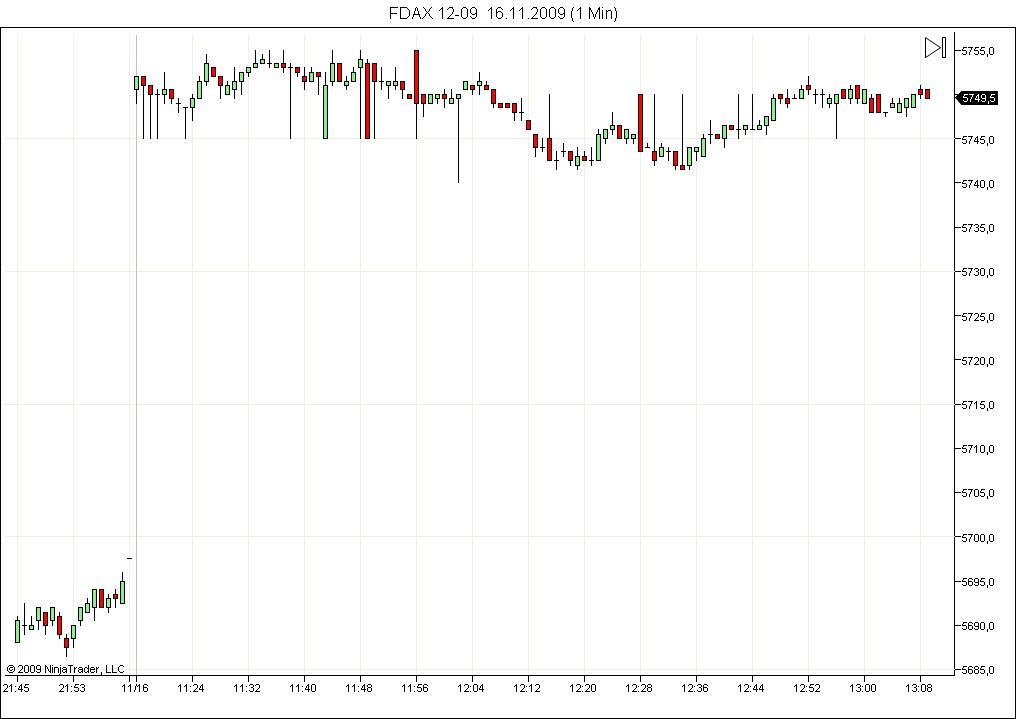The image size is (1016, 719).
Task: Click the 21:53 time axis label
Action: [72, 688]
